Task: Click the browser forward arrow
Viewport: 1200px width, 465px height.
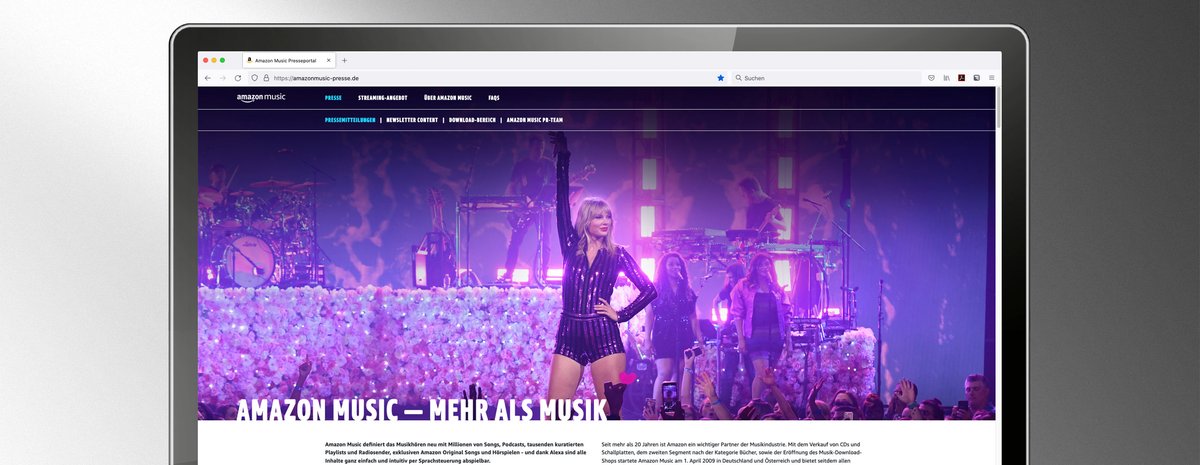Action: click(x=222, y=78)
